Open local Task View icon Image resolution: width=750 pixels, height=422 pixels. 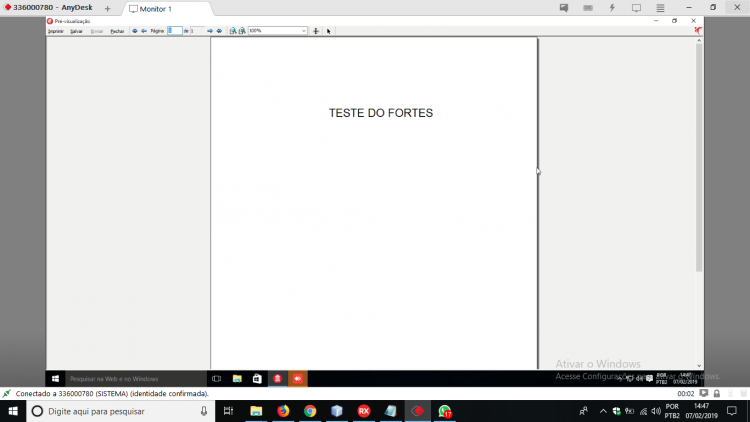pyautogui.click(x=228, y=411)
